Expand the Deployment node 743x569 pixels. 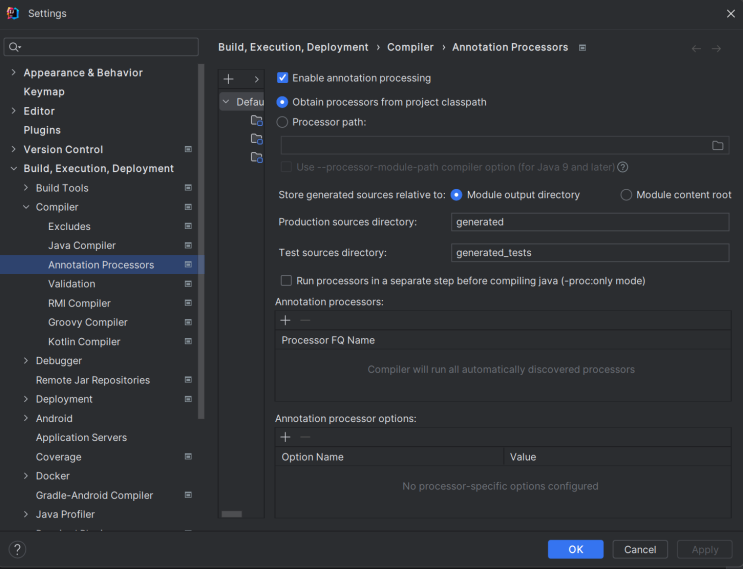click(x=26, y=399)
